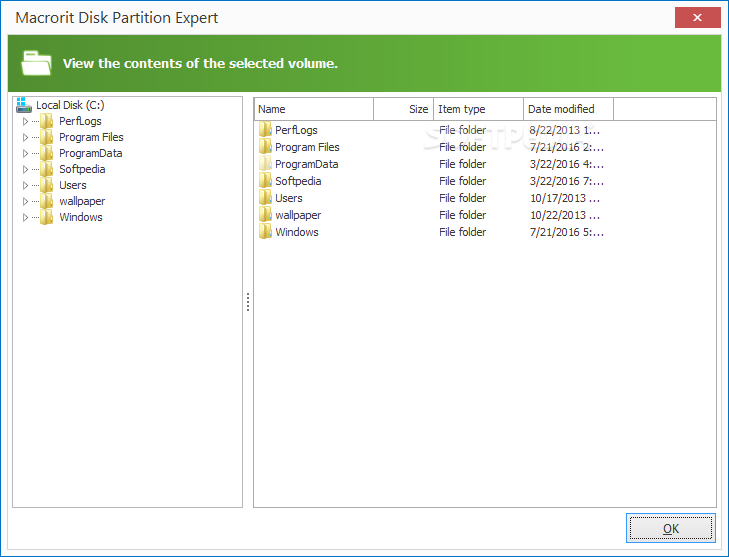Click the Program Files folder icon in tree
The image size is (729, 557).
[x=46, y=137]
